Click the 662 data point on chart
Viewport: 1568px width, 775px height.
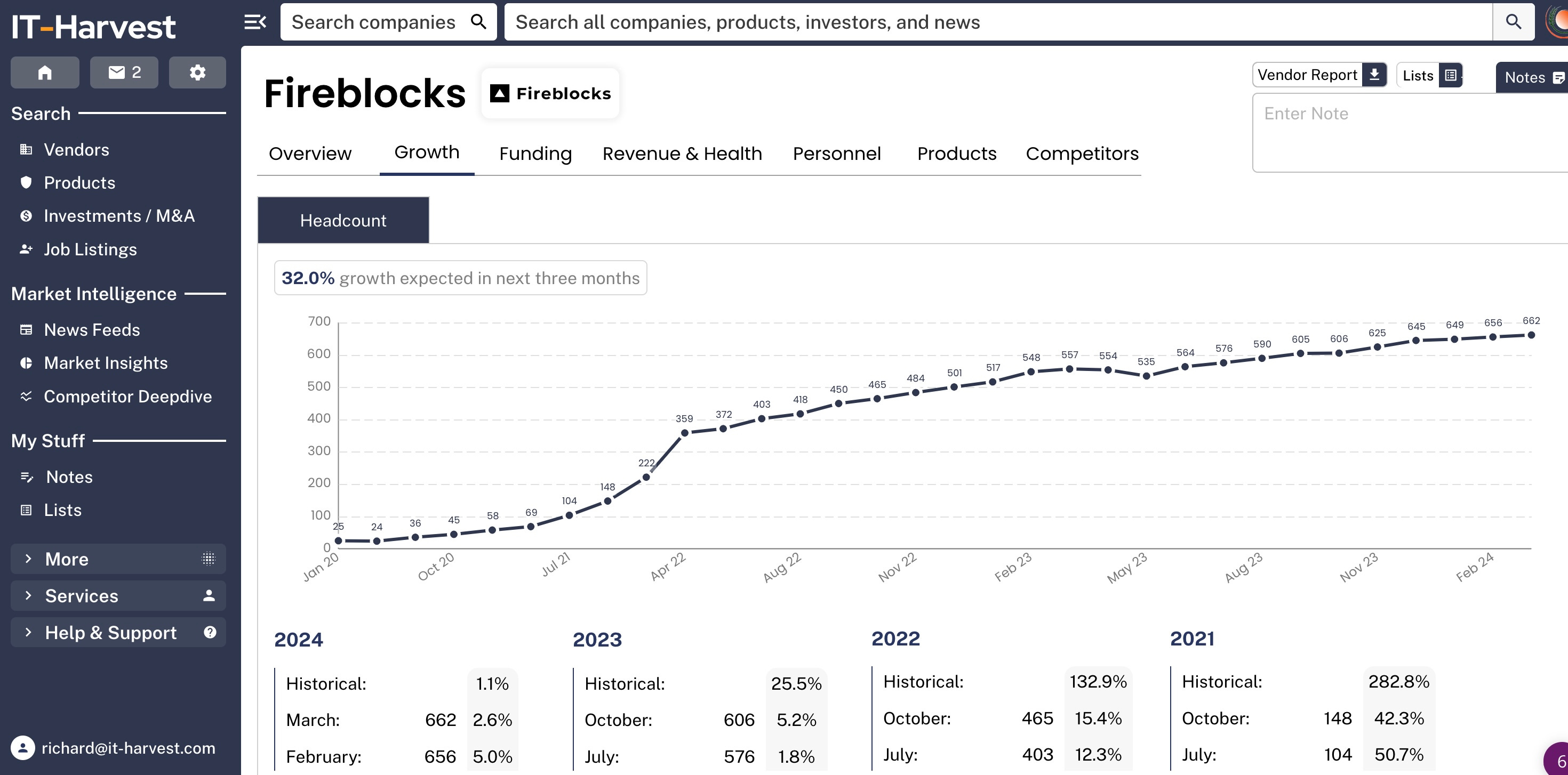[x=1531, y=335]
